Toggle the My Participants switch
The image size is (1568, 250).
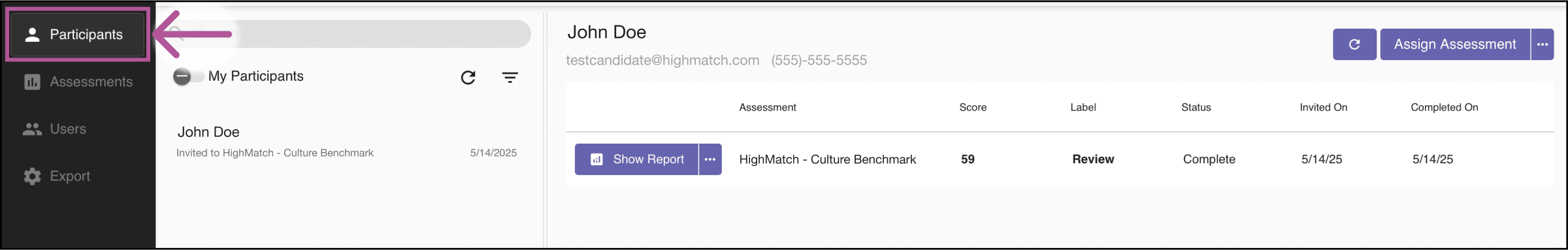[188, 76]
